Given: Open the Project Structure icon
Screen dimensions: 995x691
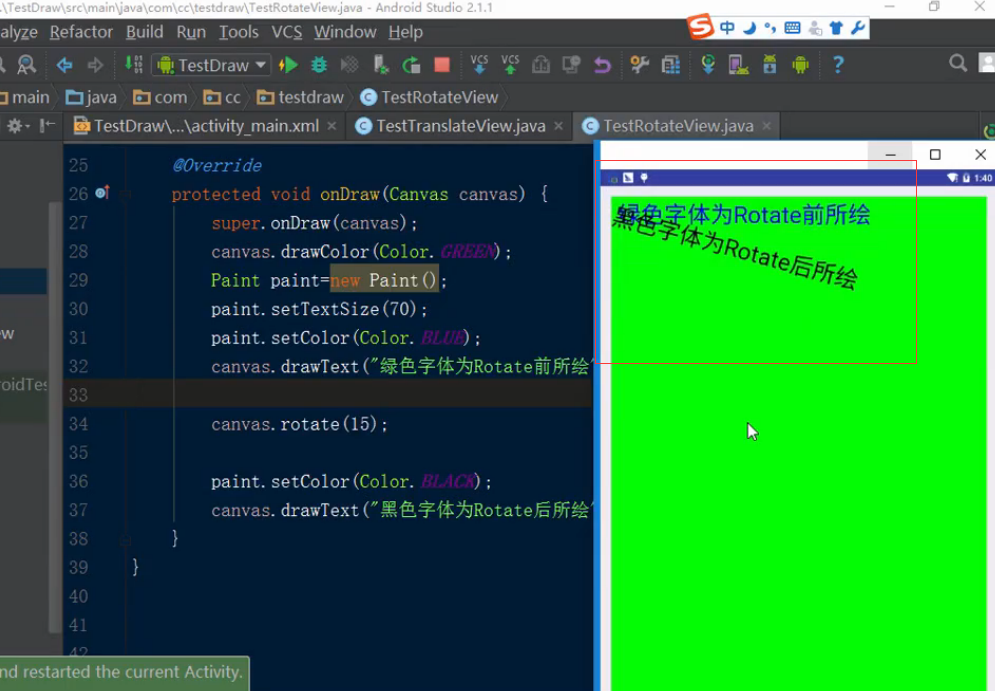Looking at the screenshot, I should [671, 65].
